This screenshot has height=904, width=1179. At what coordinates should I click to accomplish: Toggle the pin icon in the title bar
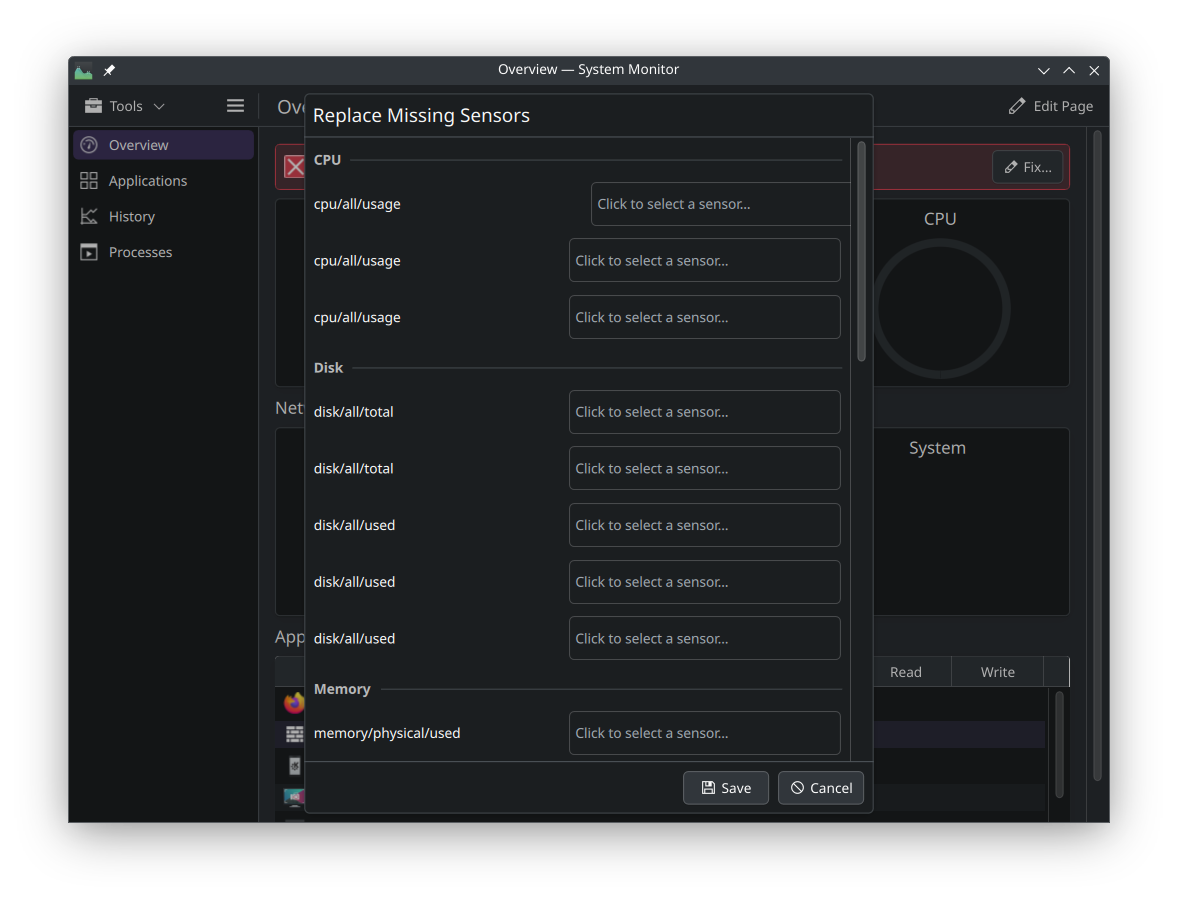click(110, 70)
